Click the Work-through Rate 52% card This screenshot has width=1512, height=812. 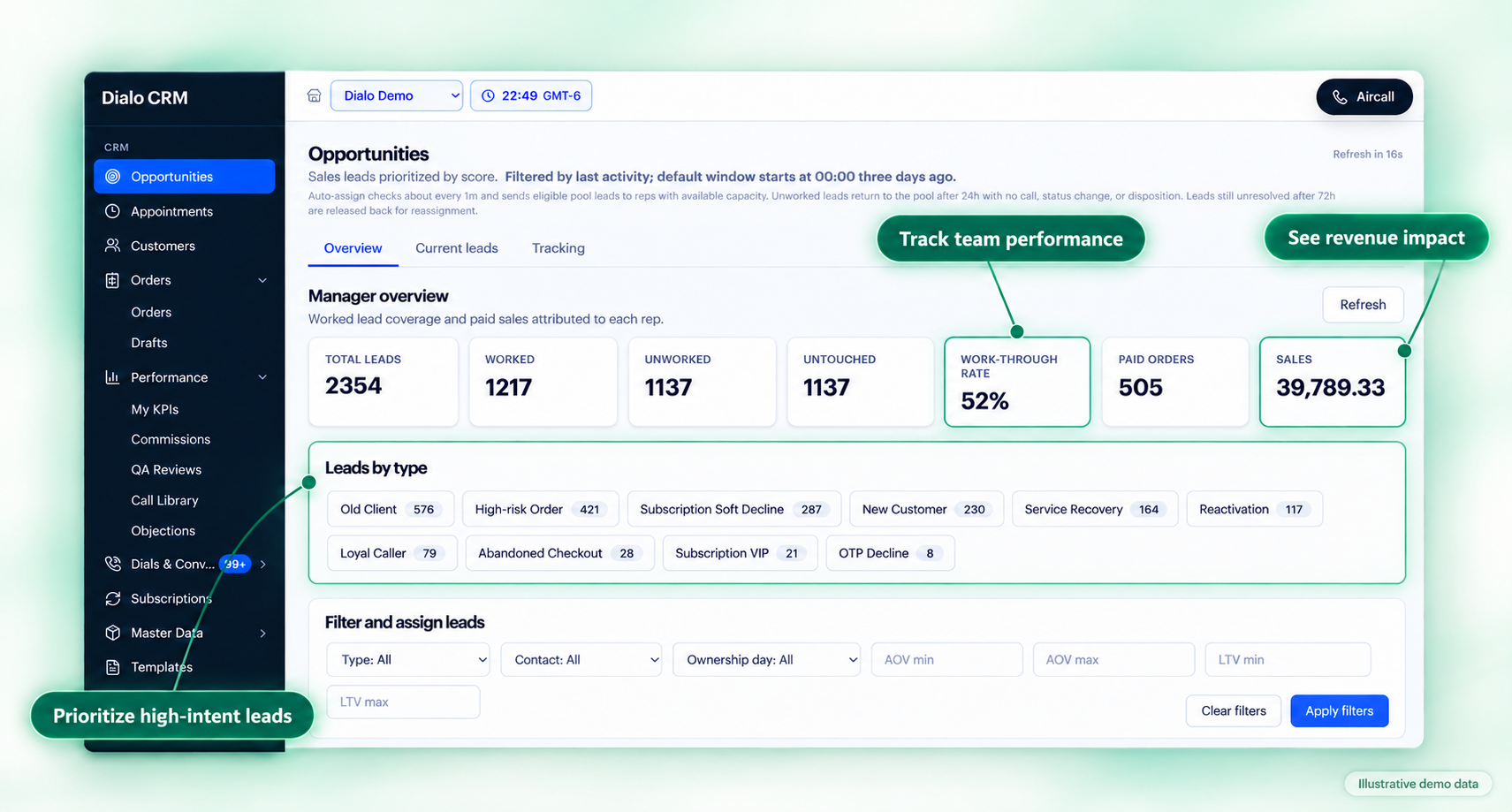pyautogui.click(x=1017, y=382)
